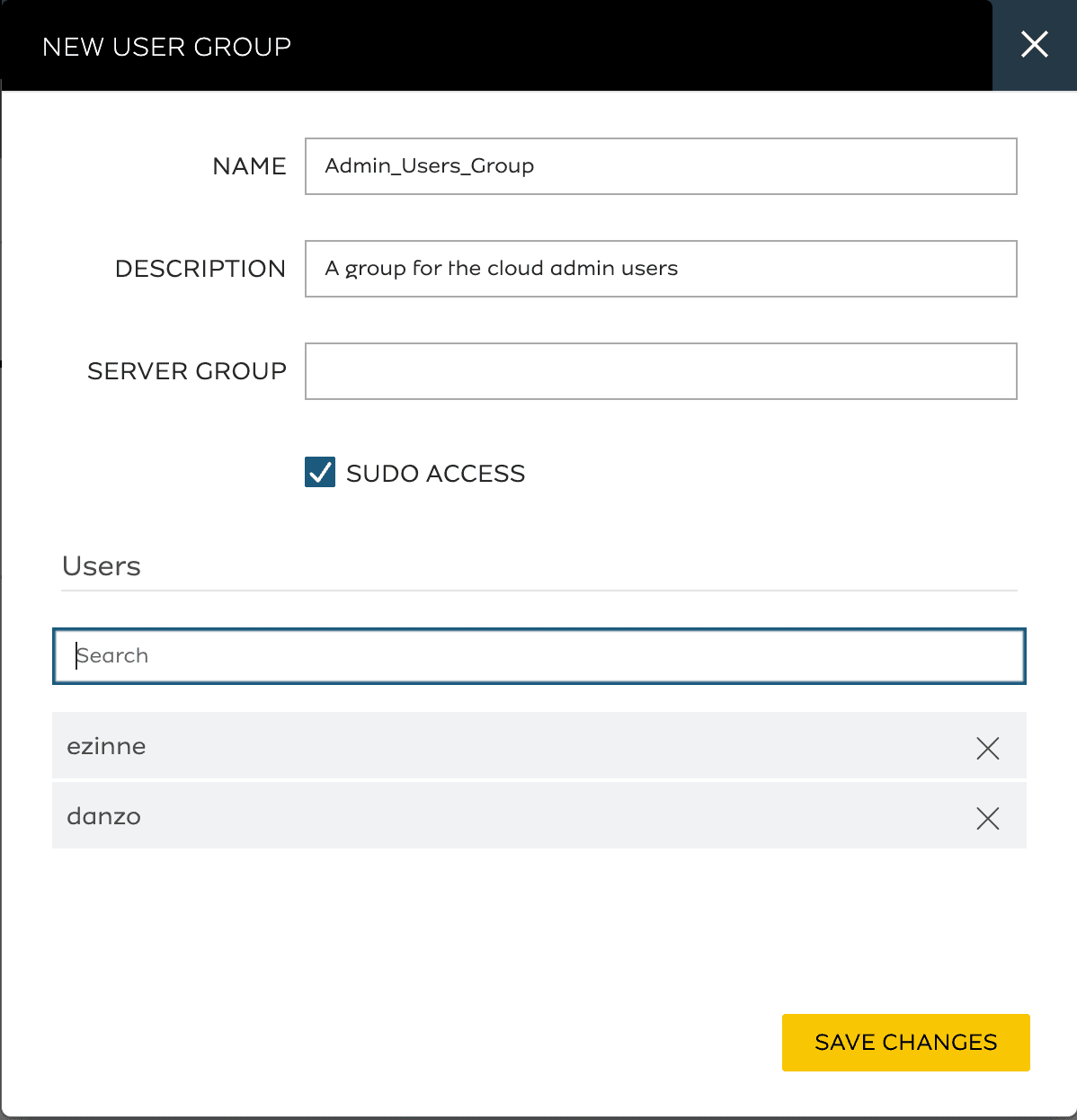Click the SERVER GROUP field label
The height and width of the screenshot is (1120, 1077).
point(187,371)
